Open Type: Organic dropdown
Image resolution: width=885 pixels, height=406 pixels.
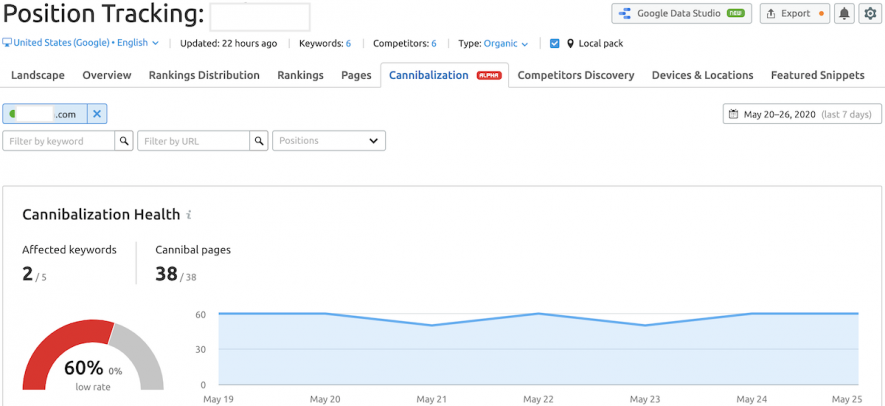[493, 43]
